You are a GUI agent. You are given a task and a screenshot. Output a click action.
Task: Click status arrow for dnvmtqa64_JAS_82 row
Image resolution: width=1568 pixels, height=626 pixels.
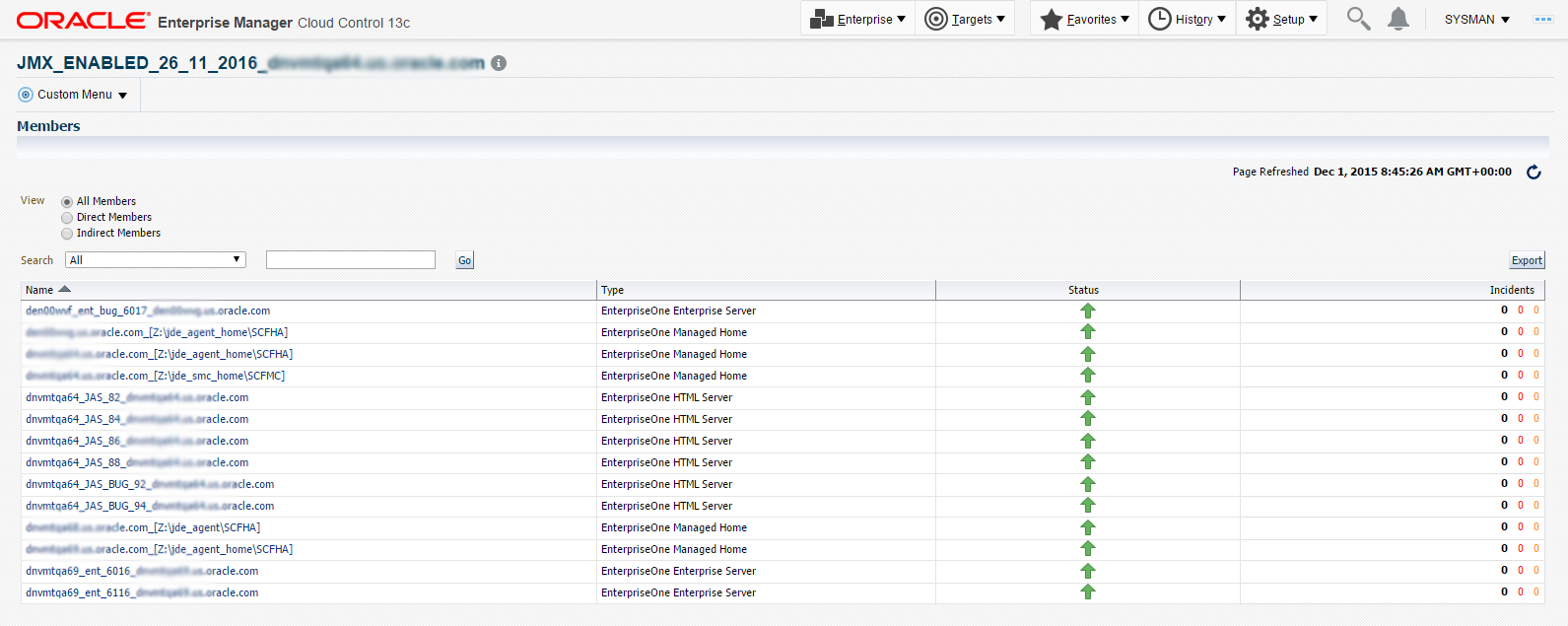tap(1088, 397)
